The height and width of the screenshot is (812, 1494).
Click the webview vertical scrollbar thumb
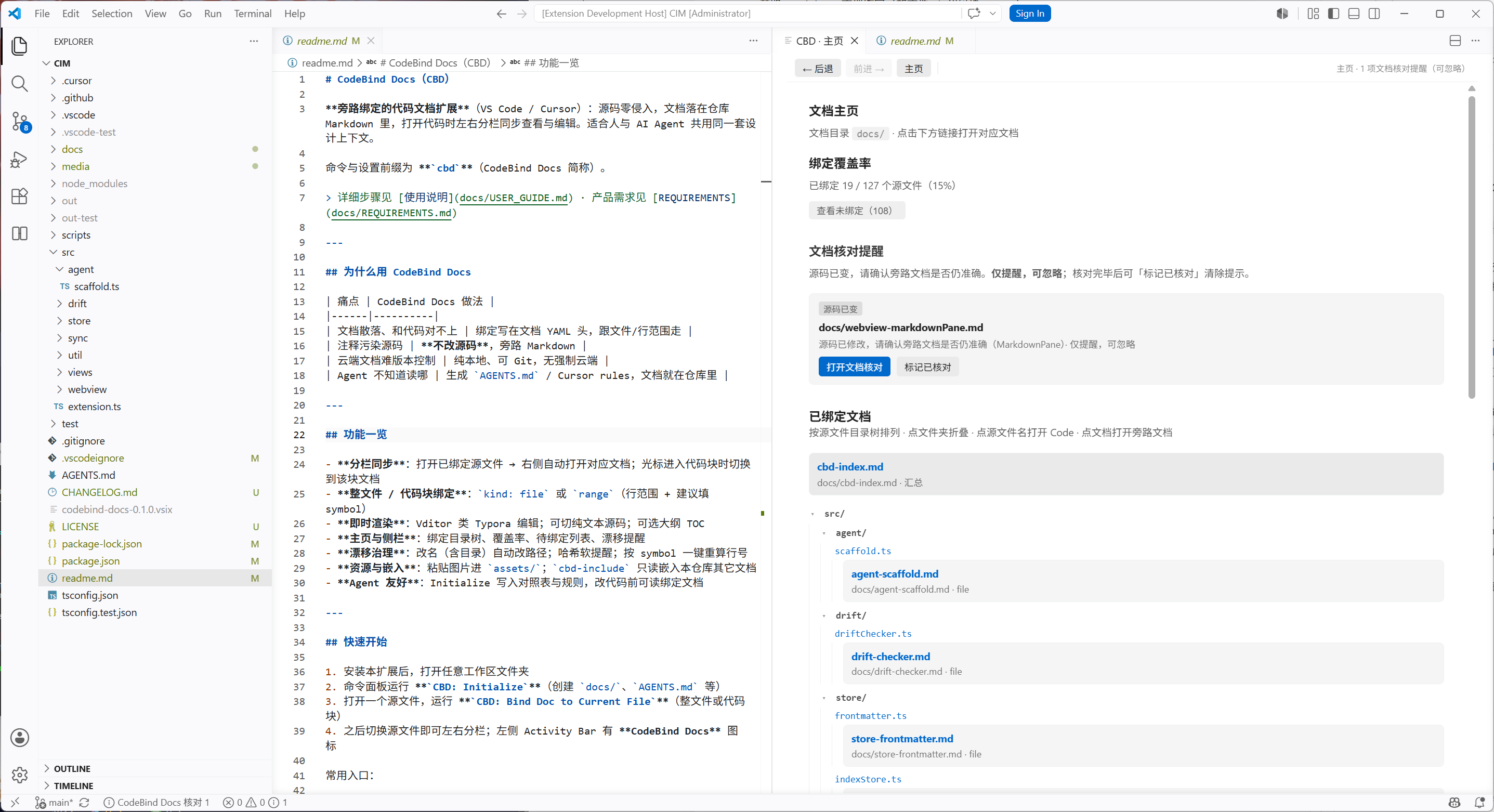tap(1471, 246)
